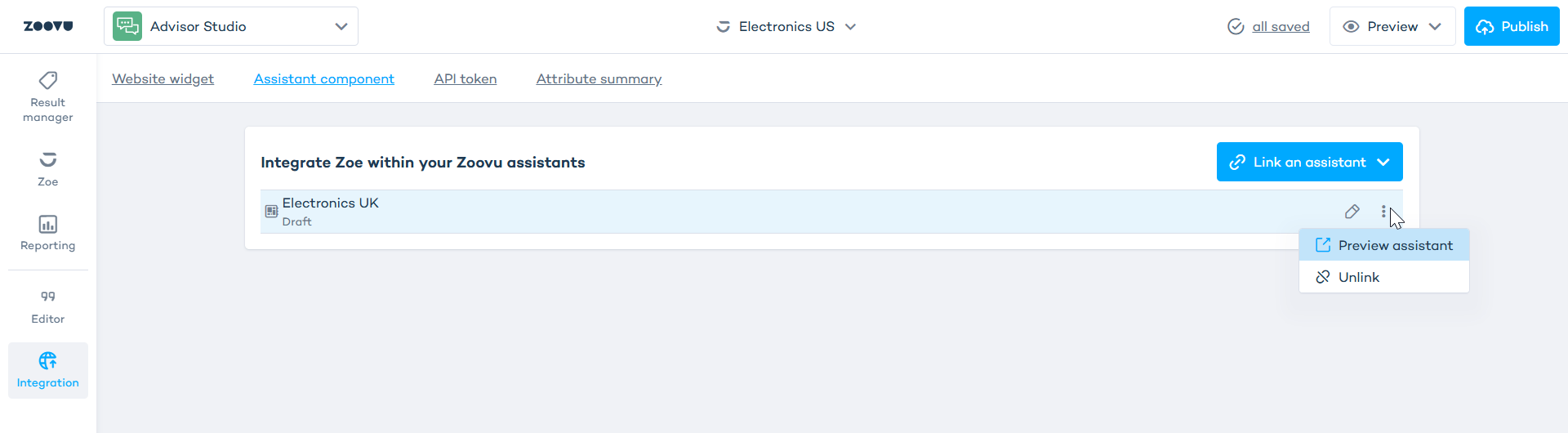
Task: Expand the Preview dropdown
Action: [1392, 26]
